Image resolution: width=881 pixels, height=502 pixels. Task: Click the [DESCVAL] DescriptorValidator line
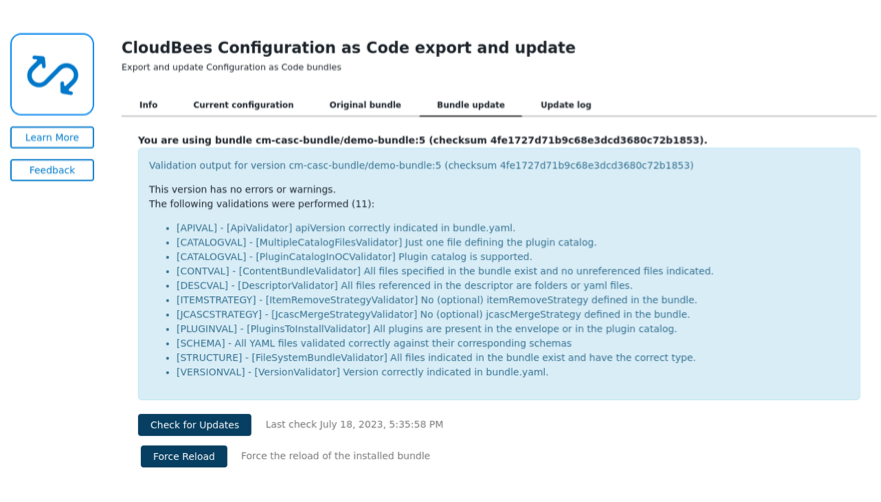pyautogui.click(x=404, y=286)
